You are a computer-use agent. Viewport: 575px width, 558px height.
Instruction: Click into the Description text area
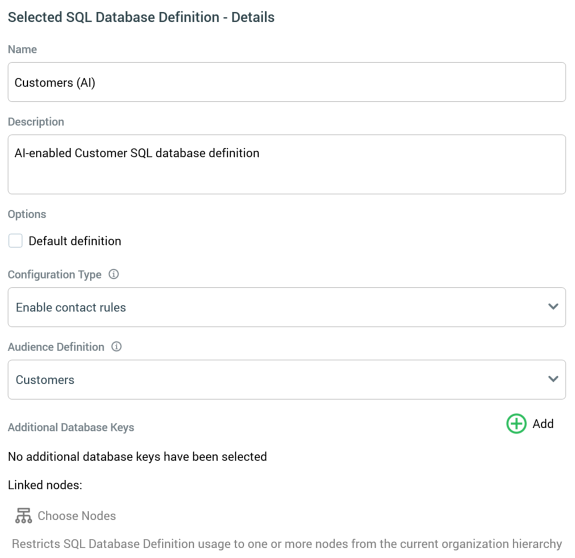click(x=287, y=164)
